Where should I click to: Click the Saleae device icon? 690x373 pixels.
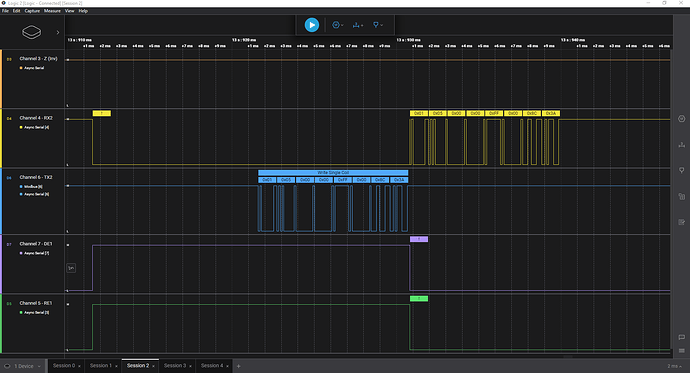32,32
